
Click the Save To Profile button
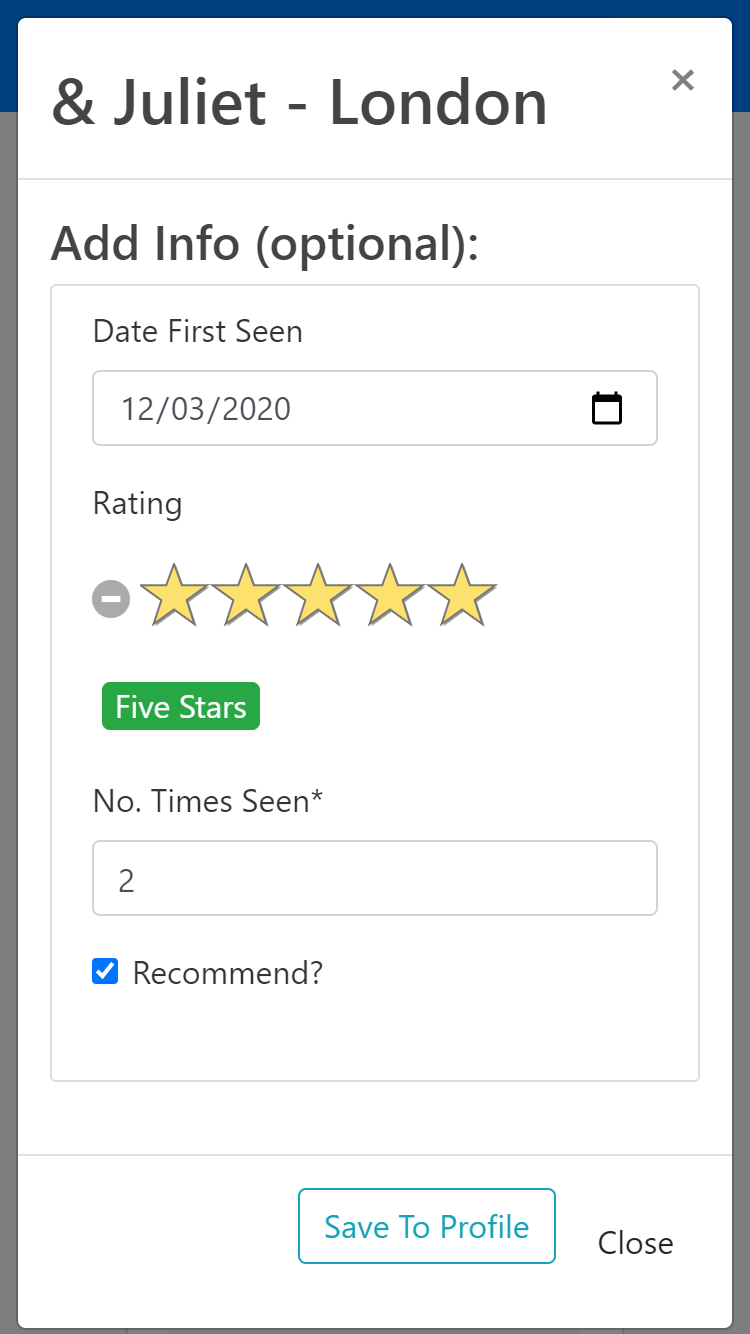tap(426, 1226)
